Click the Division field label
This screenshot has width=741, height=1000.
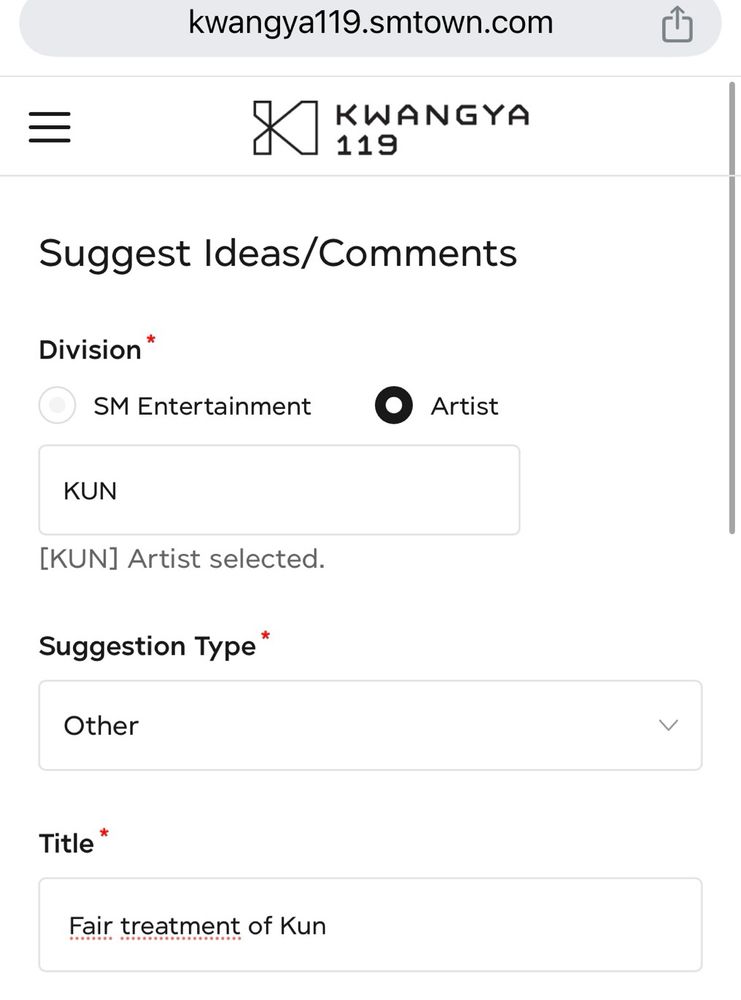point(90,350)
